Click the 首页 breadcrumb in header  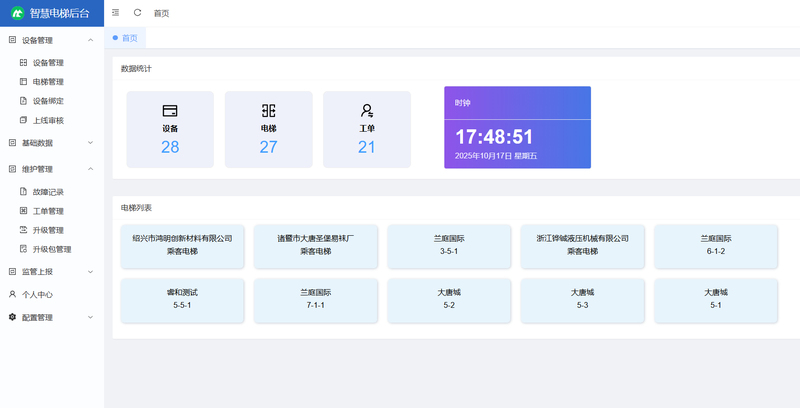click(161, 13)
